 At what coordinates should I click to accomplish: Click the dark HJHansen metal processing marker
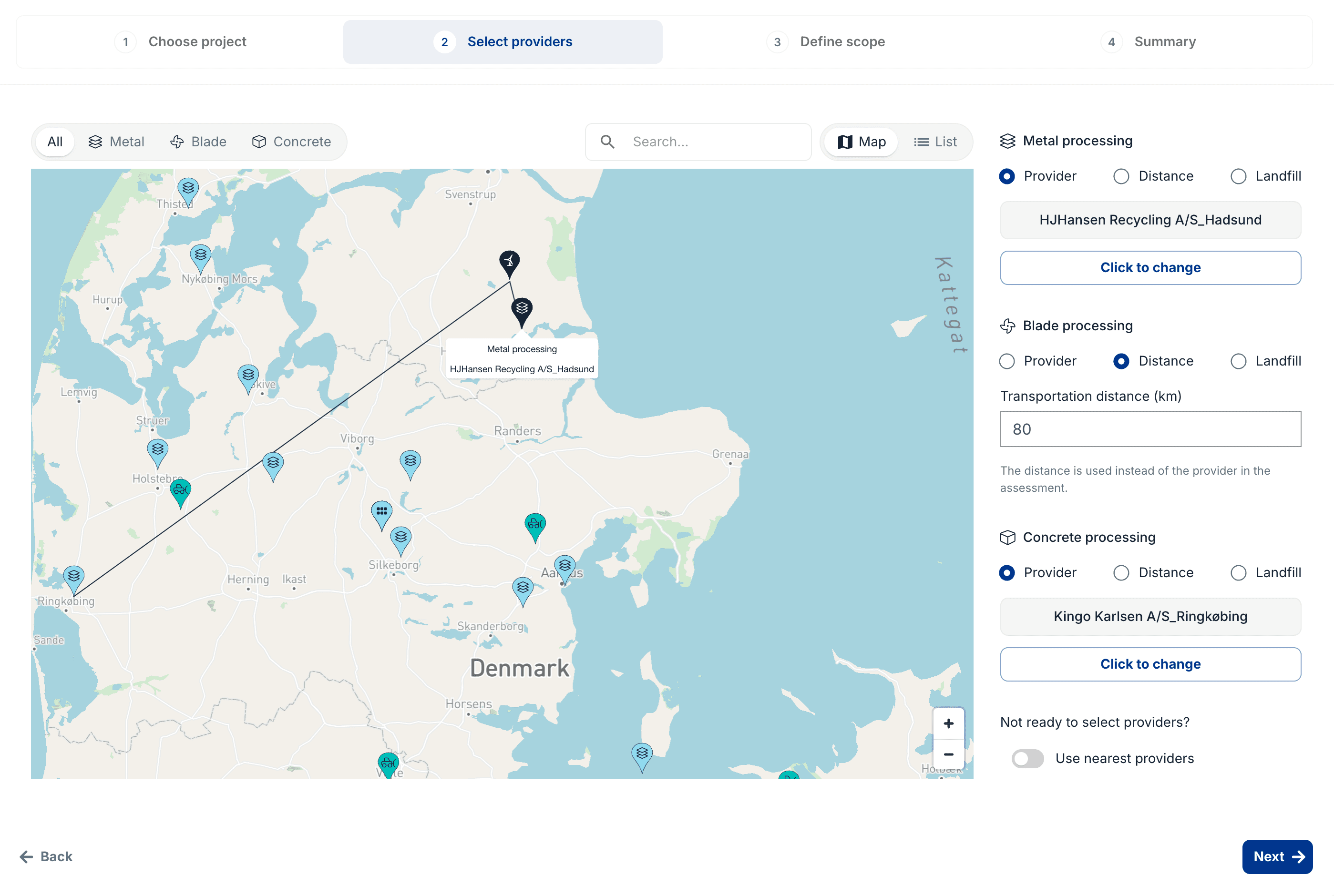coord(521,309)
